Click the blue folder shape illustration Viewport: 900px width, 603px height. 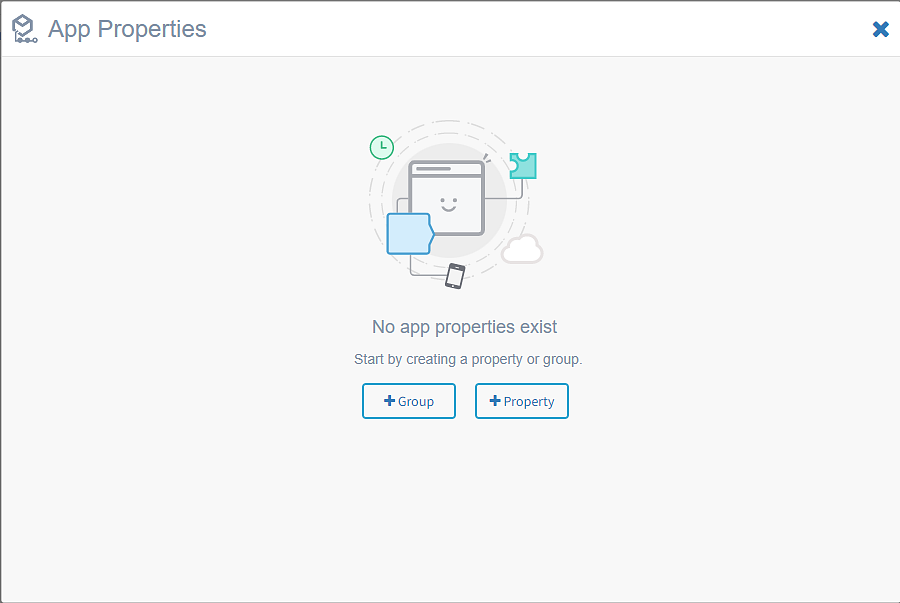click(409, 234)
